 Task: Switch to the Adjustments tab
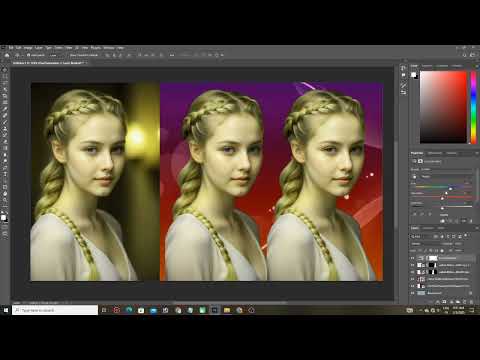pos(435,153)
